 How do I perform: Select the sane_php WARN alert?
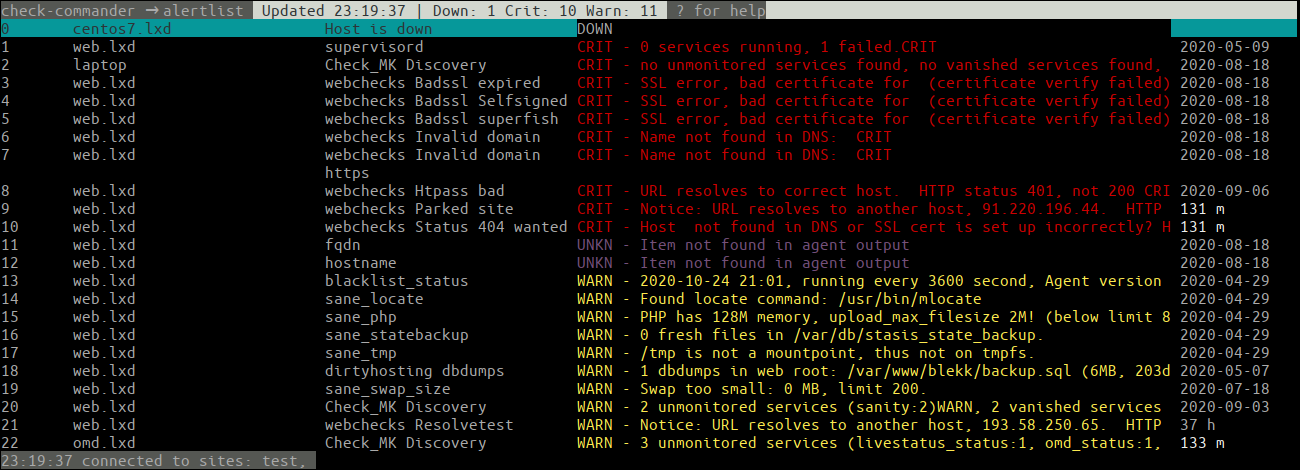pyautogui.click(x=360, y=317)
